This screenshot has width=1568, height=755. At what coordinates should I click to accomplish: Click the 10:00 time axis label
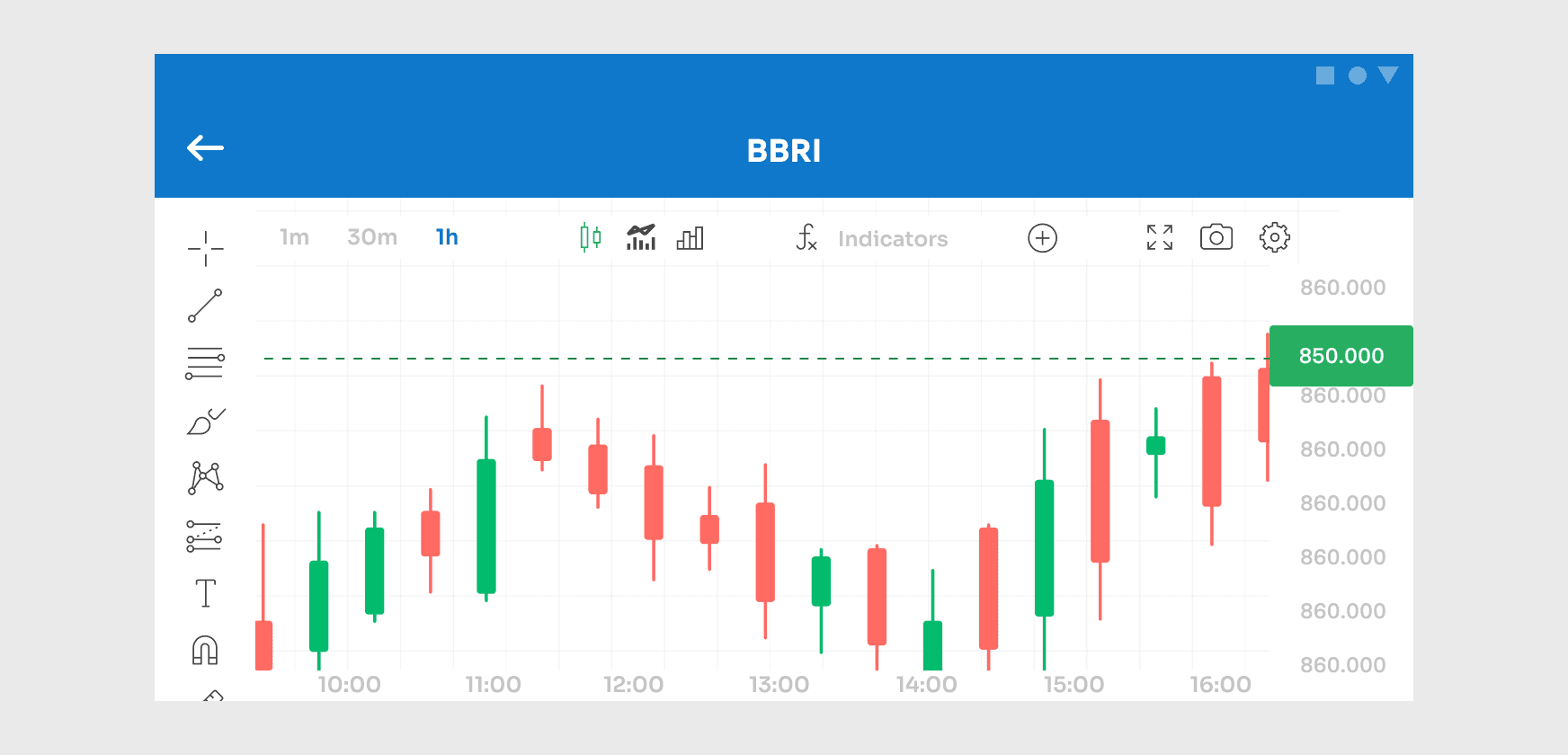(x=350, y=685)
